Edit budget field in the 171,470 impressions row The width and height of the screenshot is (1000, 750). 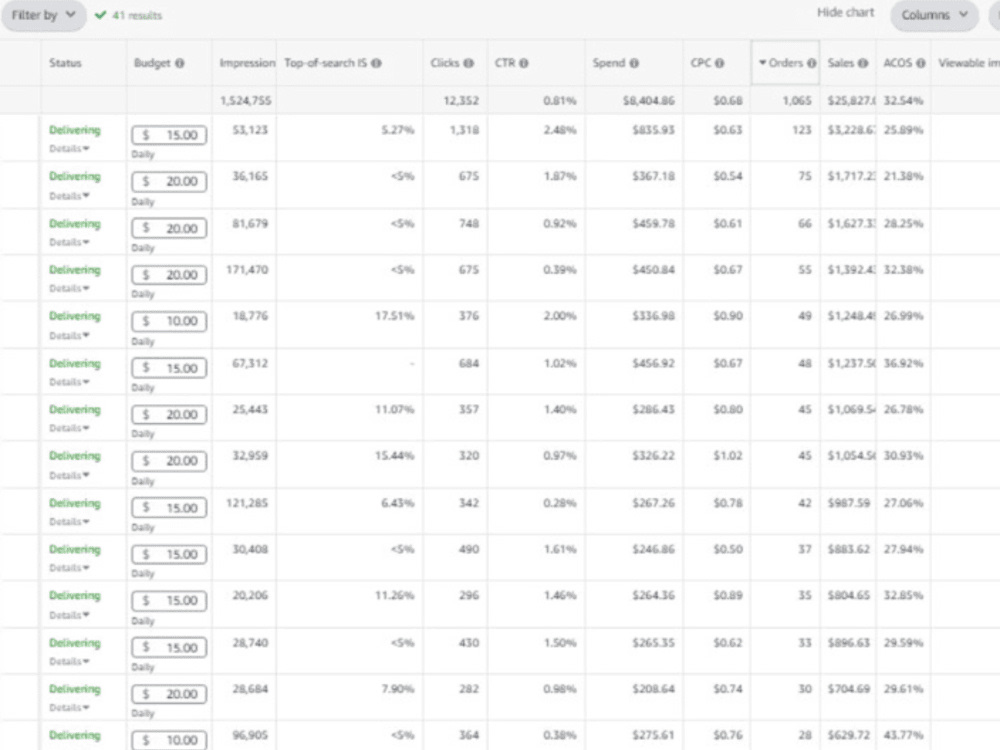coord(169,275)
